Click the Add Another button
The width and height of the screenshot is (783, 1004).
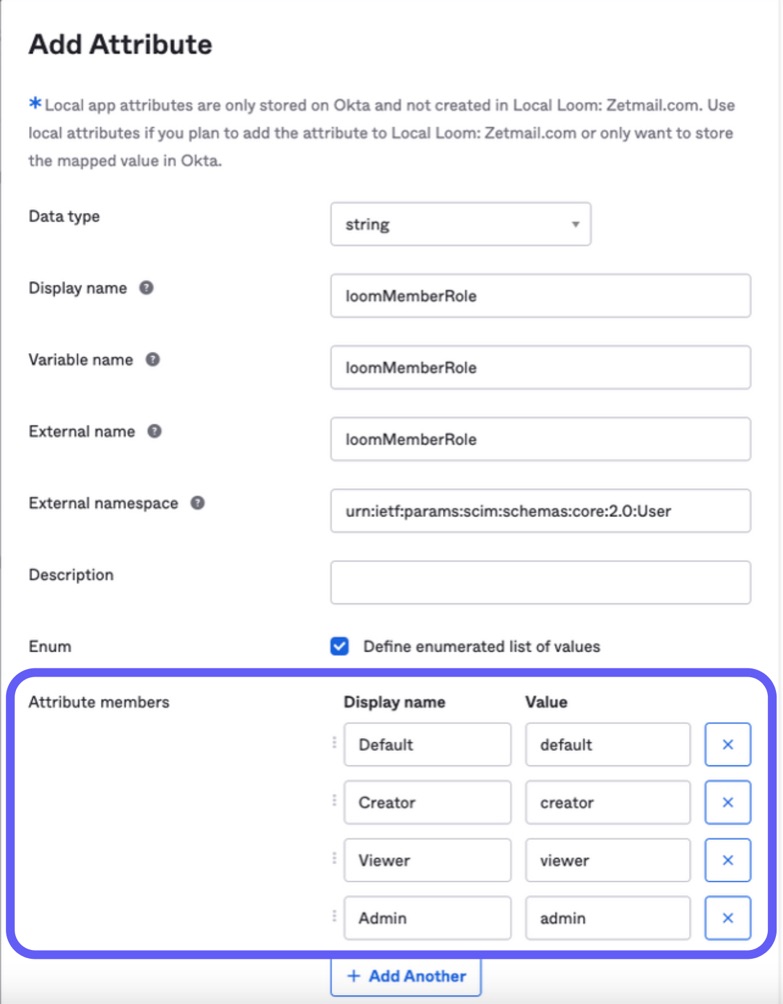click(x=405, y=976)
